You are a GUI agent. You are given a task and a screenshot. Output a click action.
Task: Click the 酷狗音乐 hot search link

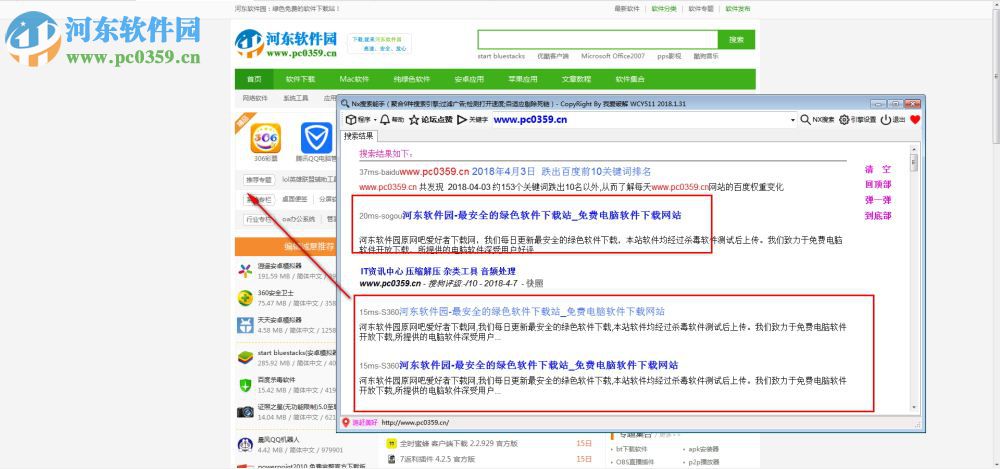[705, 56]
